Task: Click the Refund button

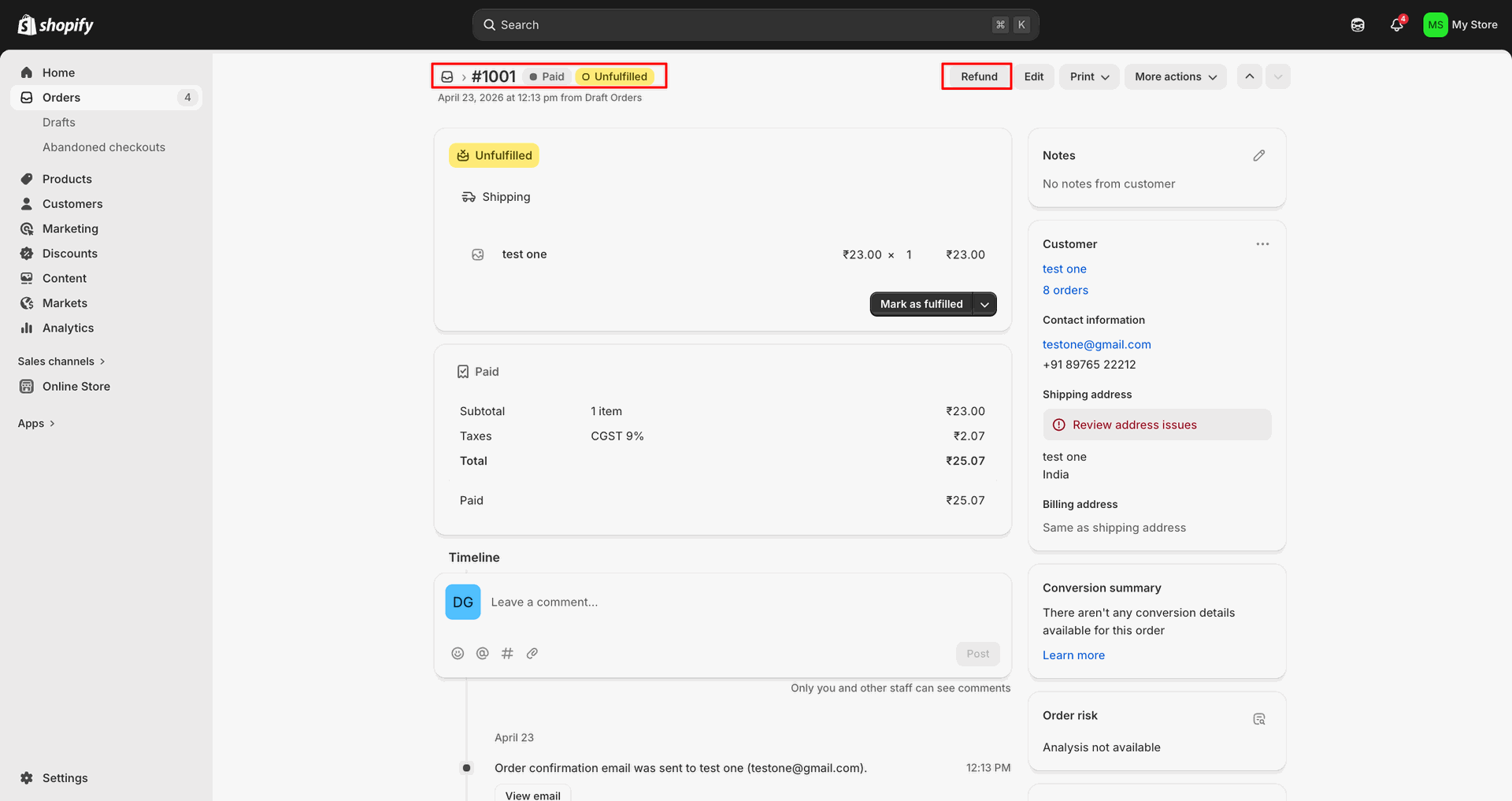Action: (979, 76)
